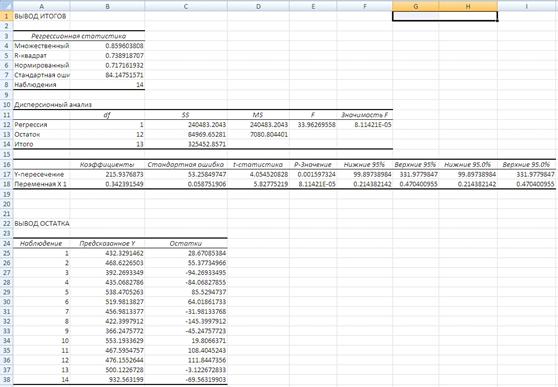Select Стандартная ошибка header in row 16

point(186,164)
